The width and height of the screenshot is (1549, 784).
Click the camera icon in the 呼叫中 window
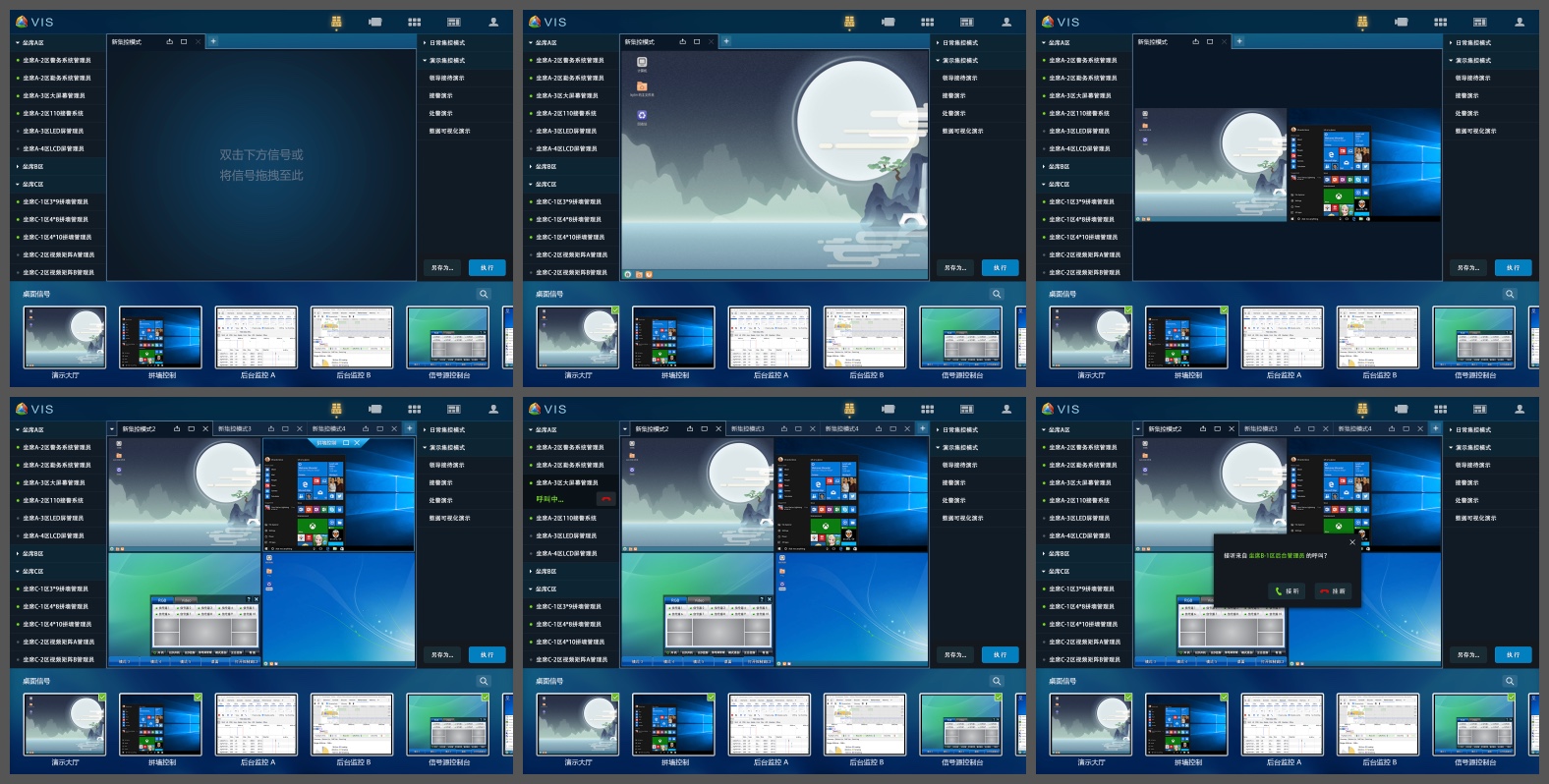pos(889,409)
